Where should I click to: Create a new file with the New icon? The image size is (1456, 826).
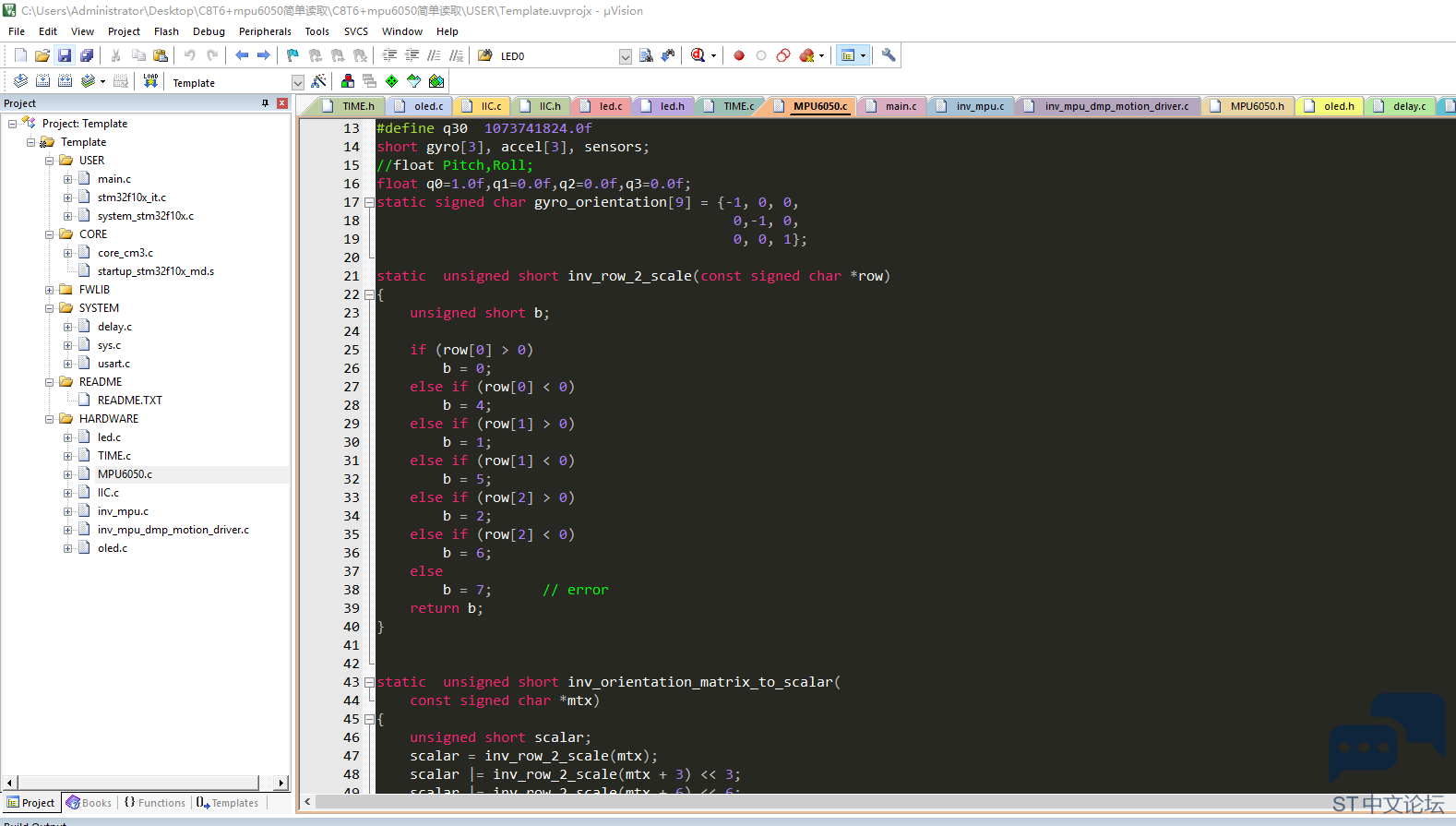coord(20,55)
